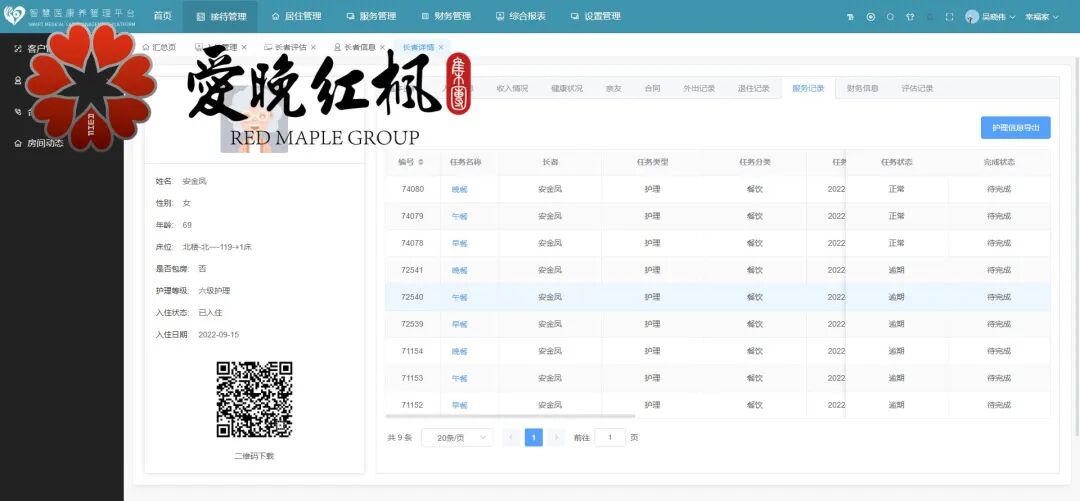Go to next page with the right arrow
This screenshot has height=501, width=1080.
click(x=557, y=438)
